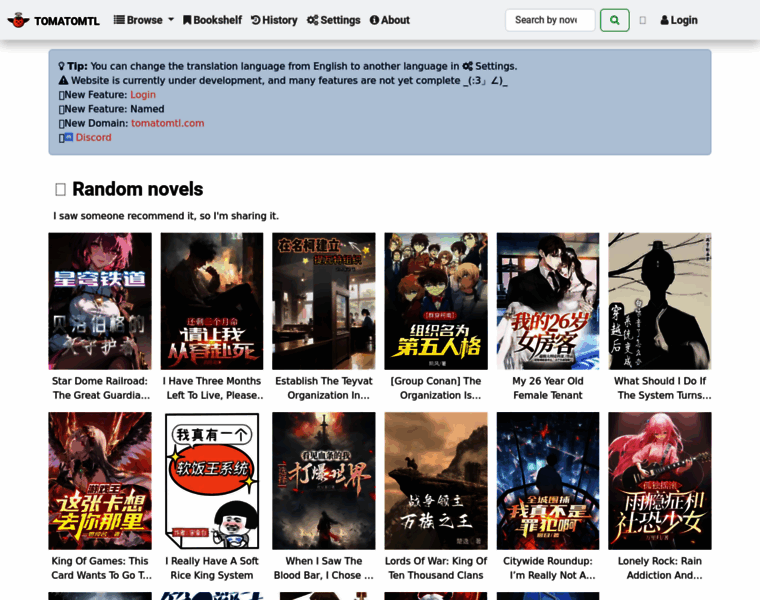Open the About page

click(390, 20)
